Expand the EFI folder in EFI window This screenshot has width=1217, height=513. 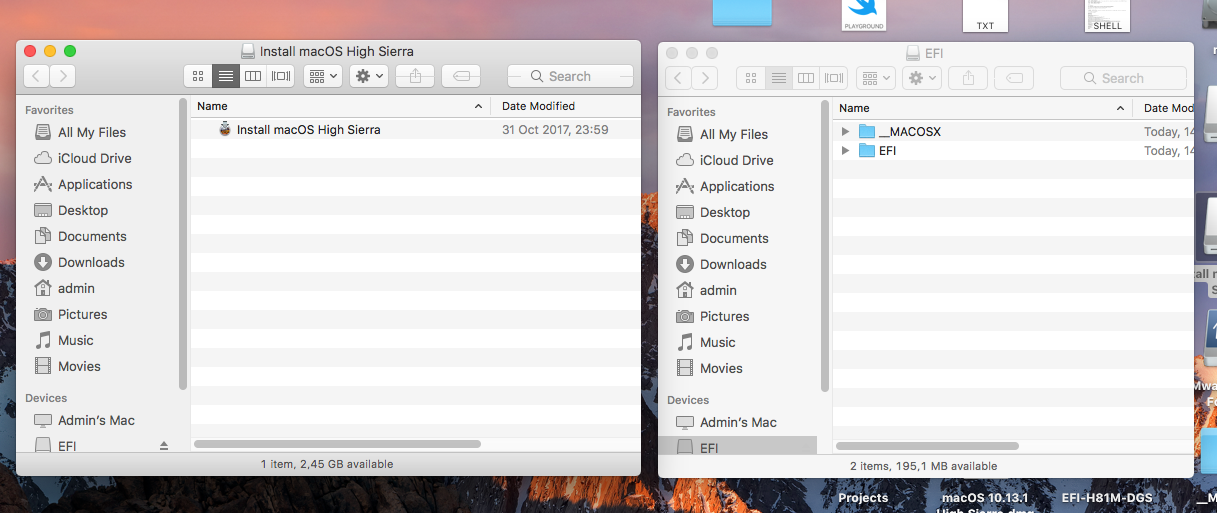[x=846, y=150]
